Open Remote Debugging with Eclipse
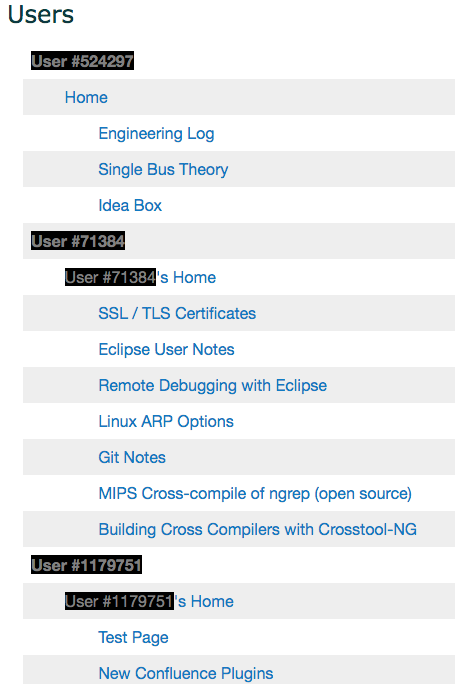The height and width of the screenshot is (684, 455). 212,385
